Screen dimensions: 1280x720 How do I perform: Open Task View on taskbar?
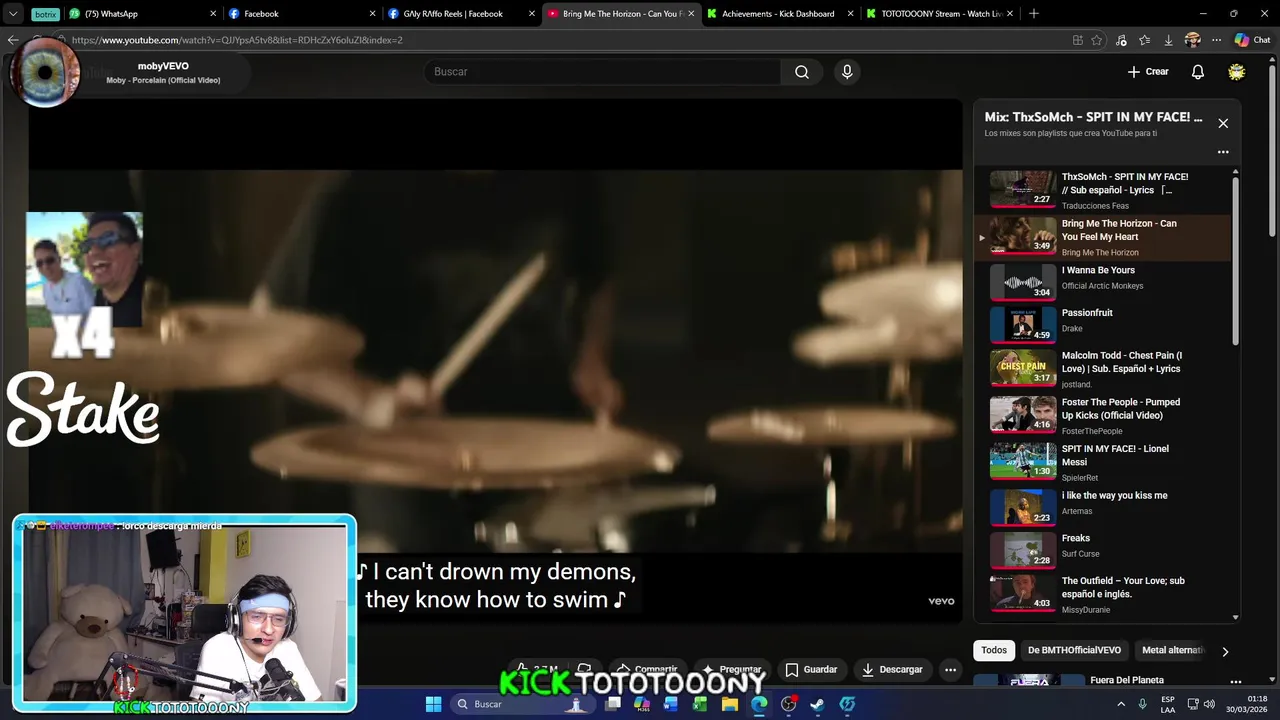[613, 704]
